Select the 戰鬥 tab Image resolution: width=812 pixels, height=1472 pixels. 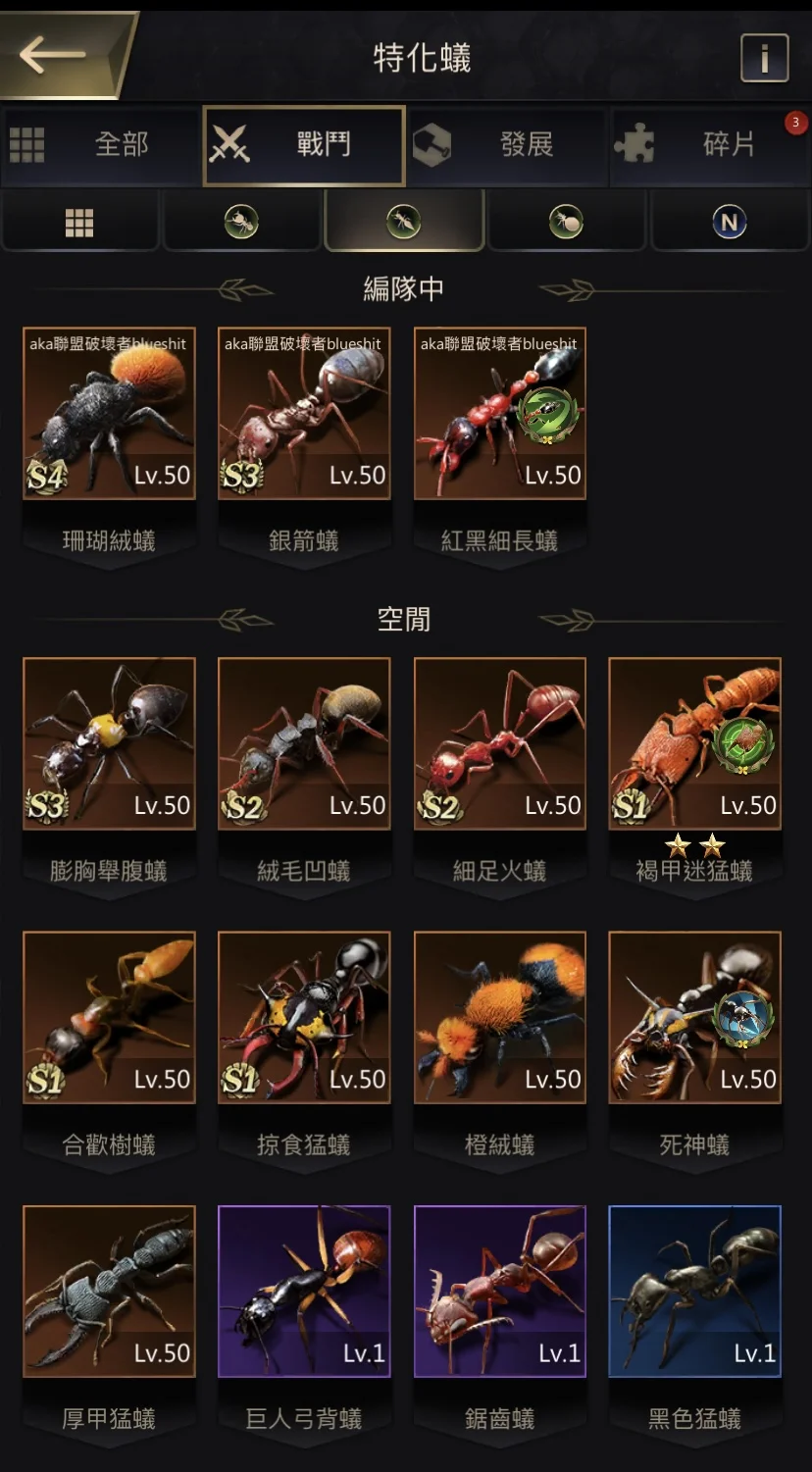[x=304, y=146]
